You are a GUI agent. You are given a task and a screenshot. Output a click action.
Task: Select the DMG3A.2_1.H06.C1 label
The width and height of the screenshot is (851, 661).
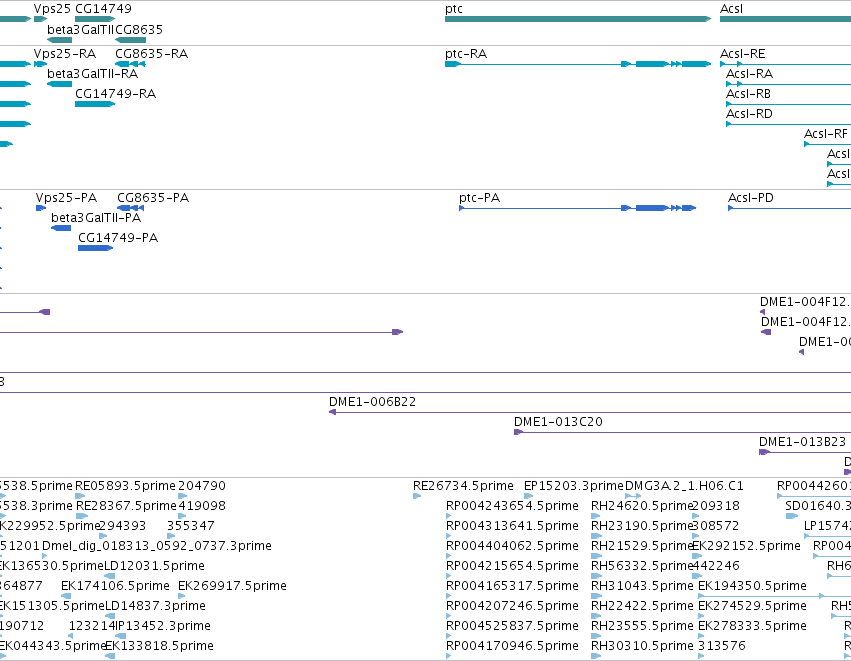(684, 486)
